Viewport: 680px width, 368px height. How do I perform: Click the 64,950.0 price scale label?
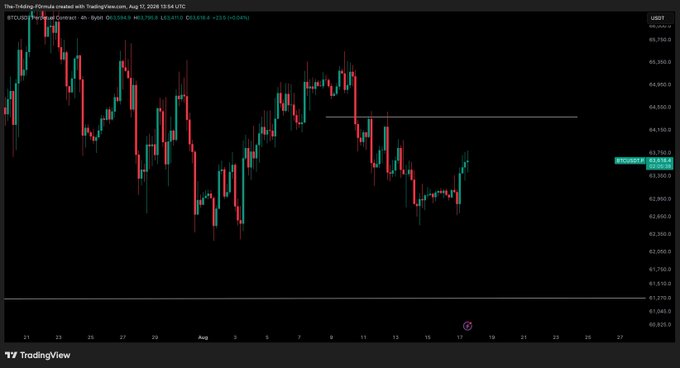[660, 85]
